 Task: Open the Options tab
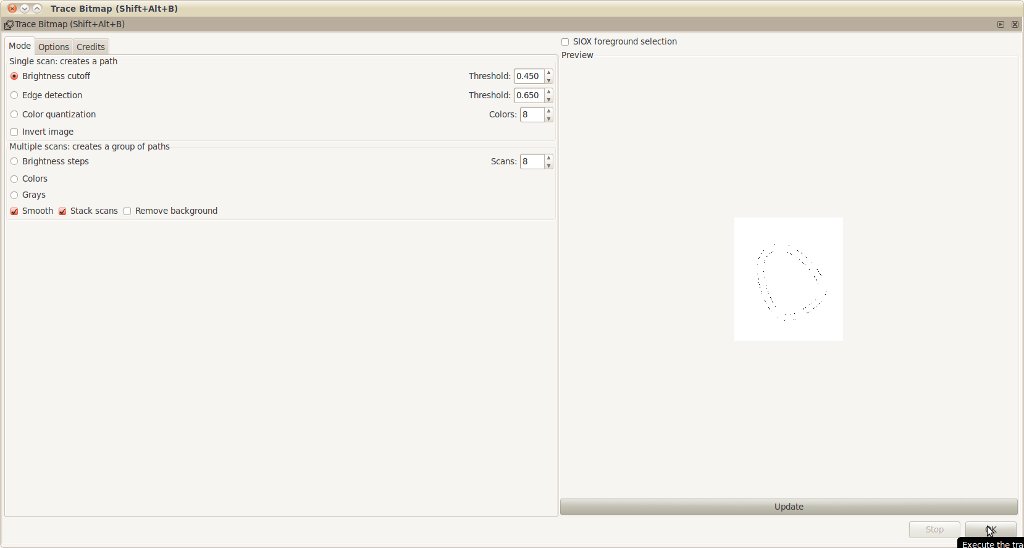(x=54, y=47)
